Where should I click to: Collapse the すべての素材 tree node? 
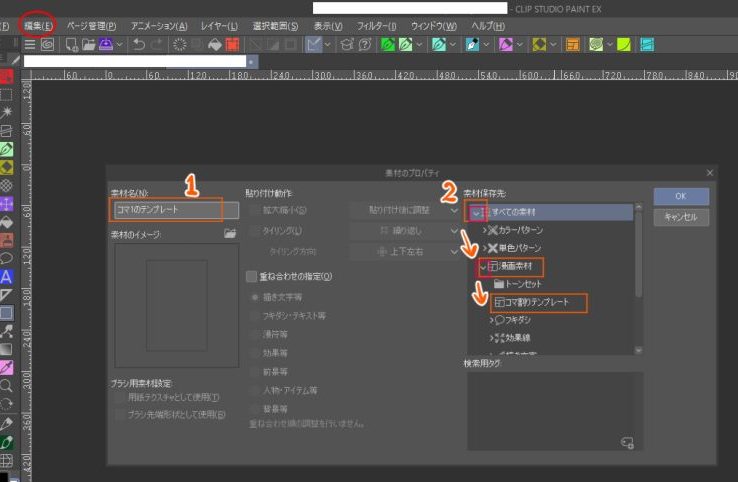476,213
